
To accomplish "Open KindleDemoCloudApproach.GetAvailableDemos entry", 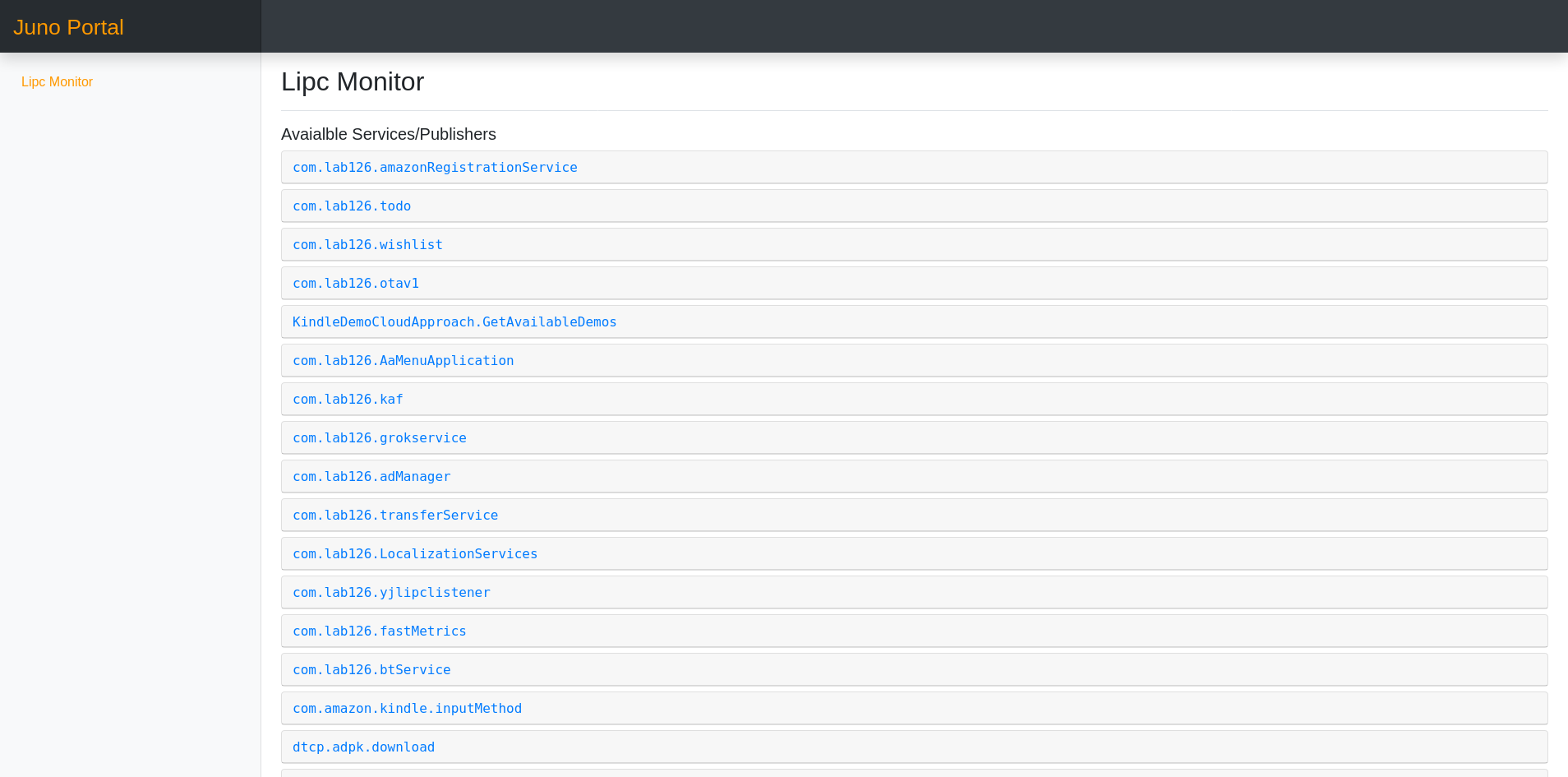I will click(x=454, y=322).
